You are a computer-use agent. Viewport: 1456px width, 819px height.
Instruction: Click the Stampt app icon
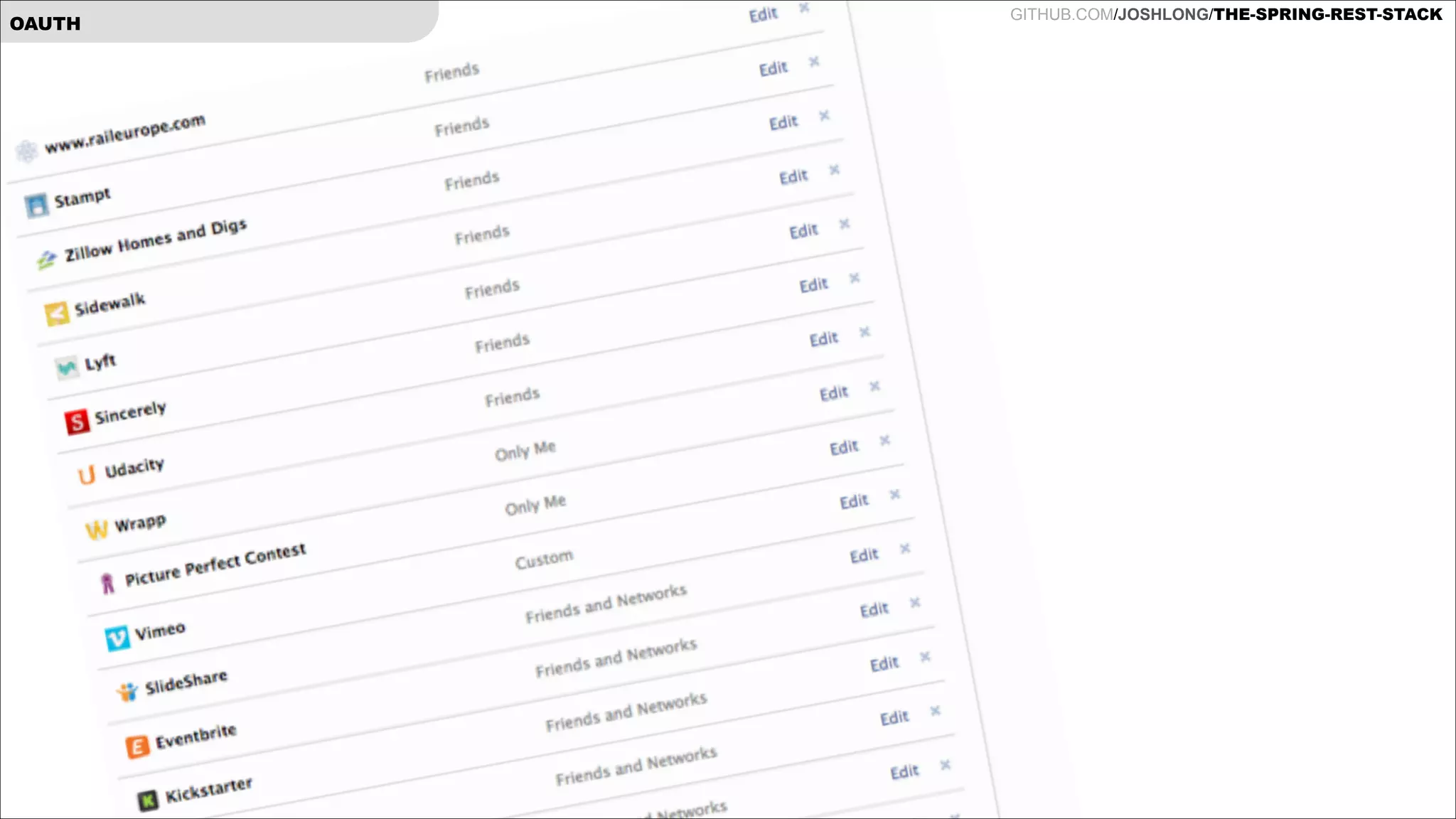click(36, 205)
